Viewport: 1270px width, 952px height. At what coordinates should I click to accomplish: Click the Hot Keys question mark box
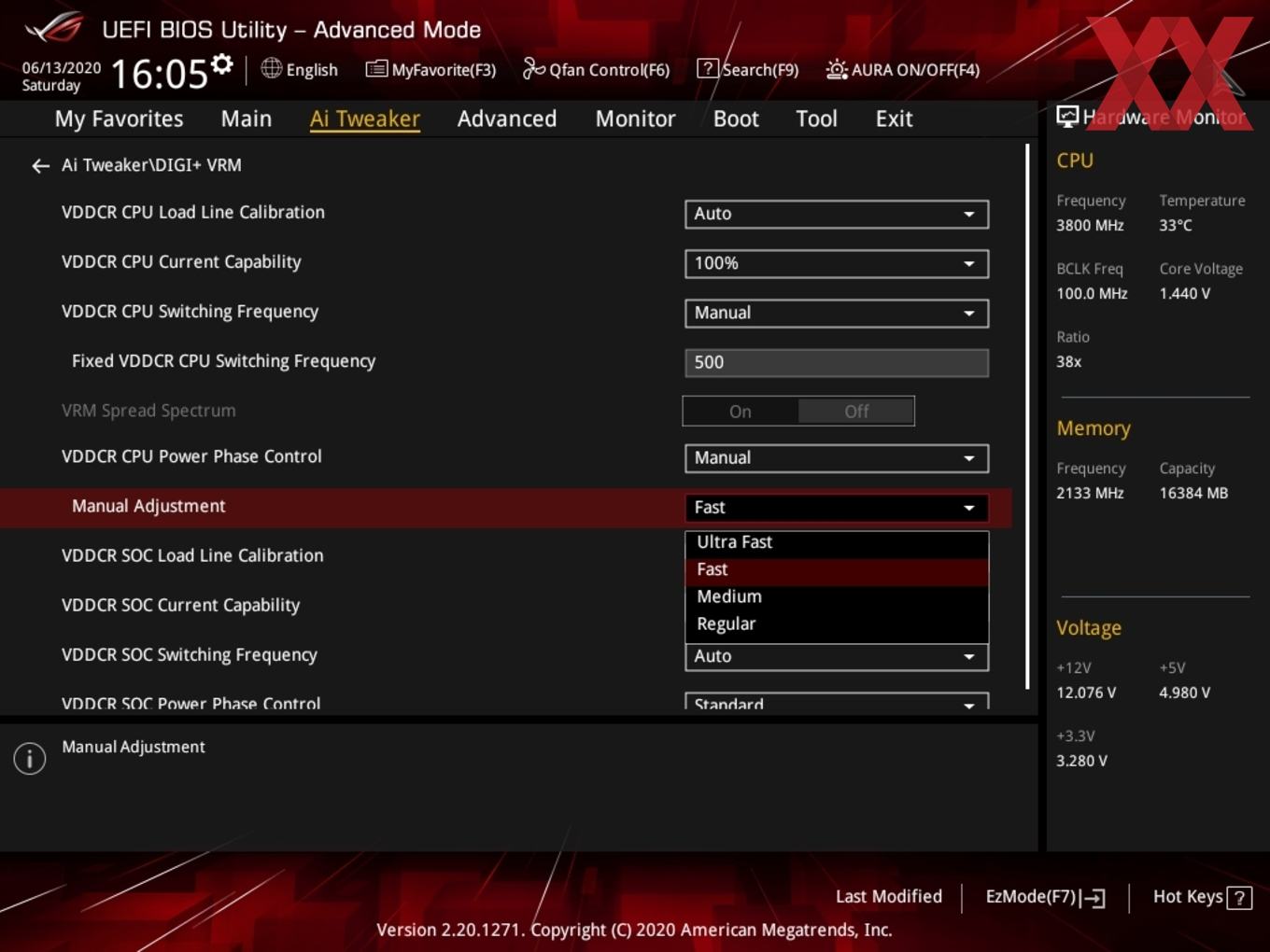coord(1239,898)
